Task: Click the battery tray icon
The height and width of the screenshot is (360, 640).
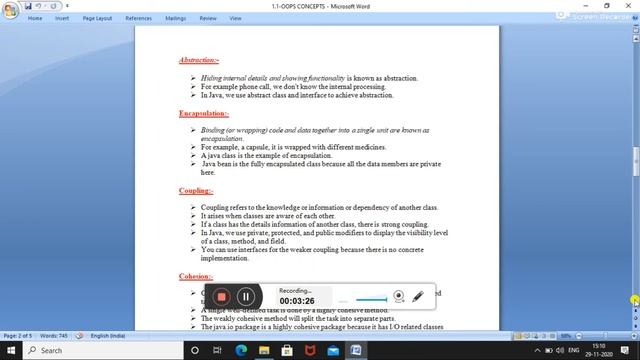Action: tap(549, 350)
